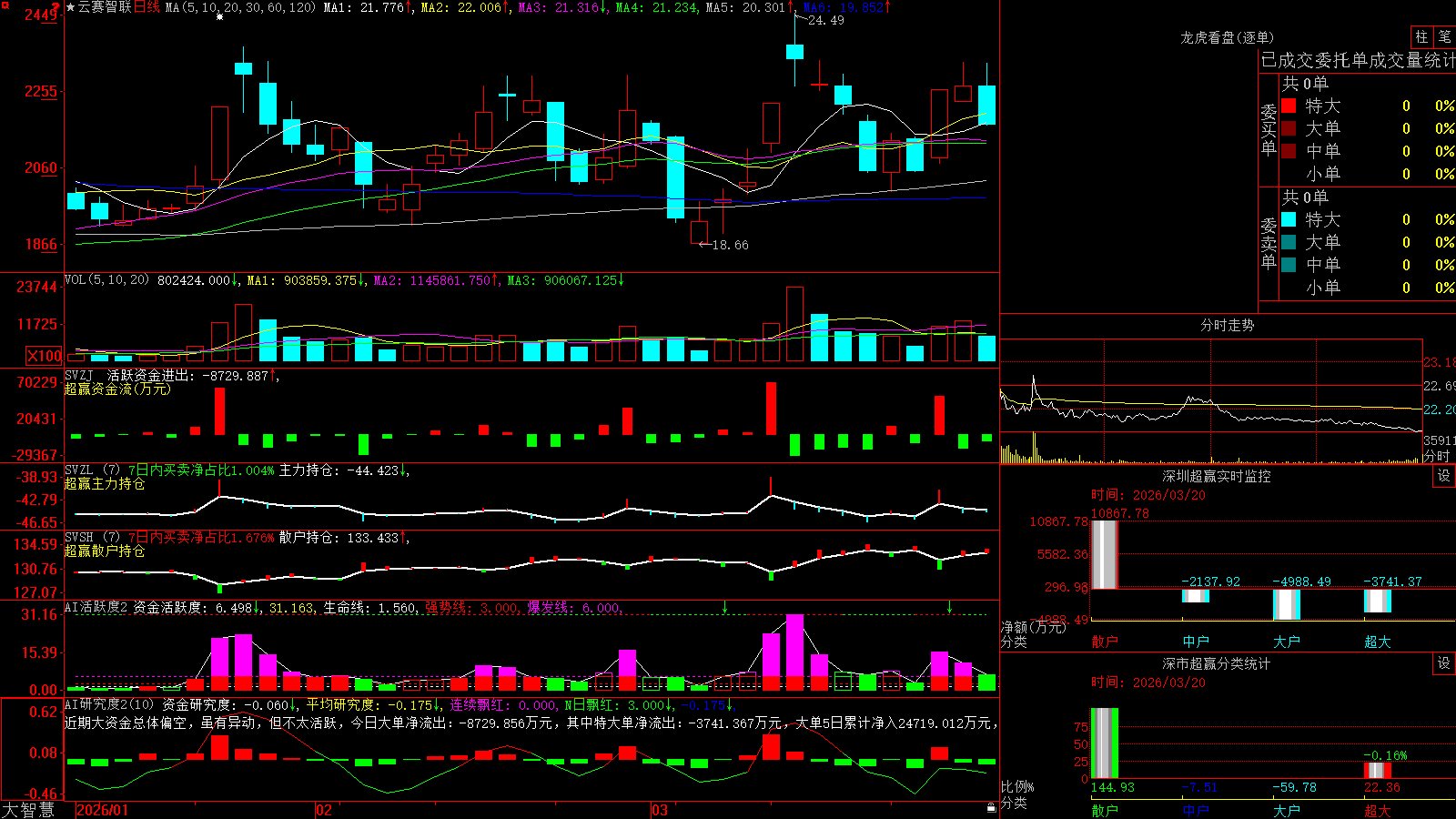Open 设 settings for 深圳超赢实时监控

tap(1444, 476)
